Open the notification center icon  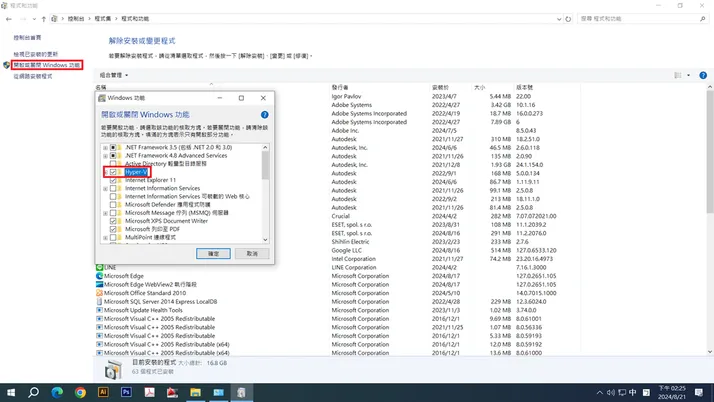click(699, 392)
